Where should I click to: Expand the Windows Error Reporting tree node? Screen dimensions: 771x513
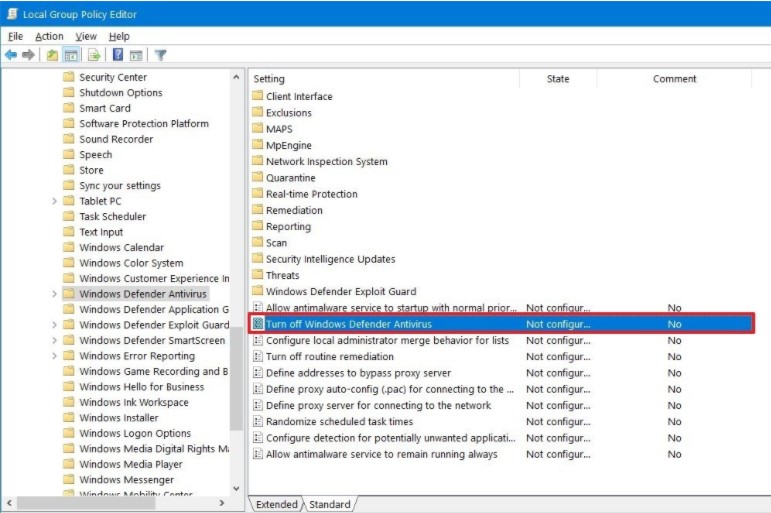(x=54, y=356)
